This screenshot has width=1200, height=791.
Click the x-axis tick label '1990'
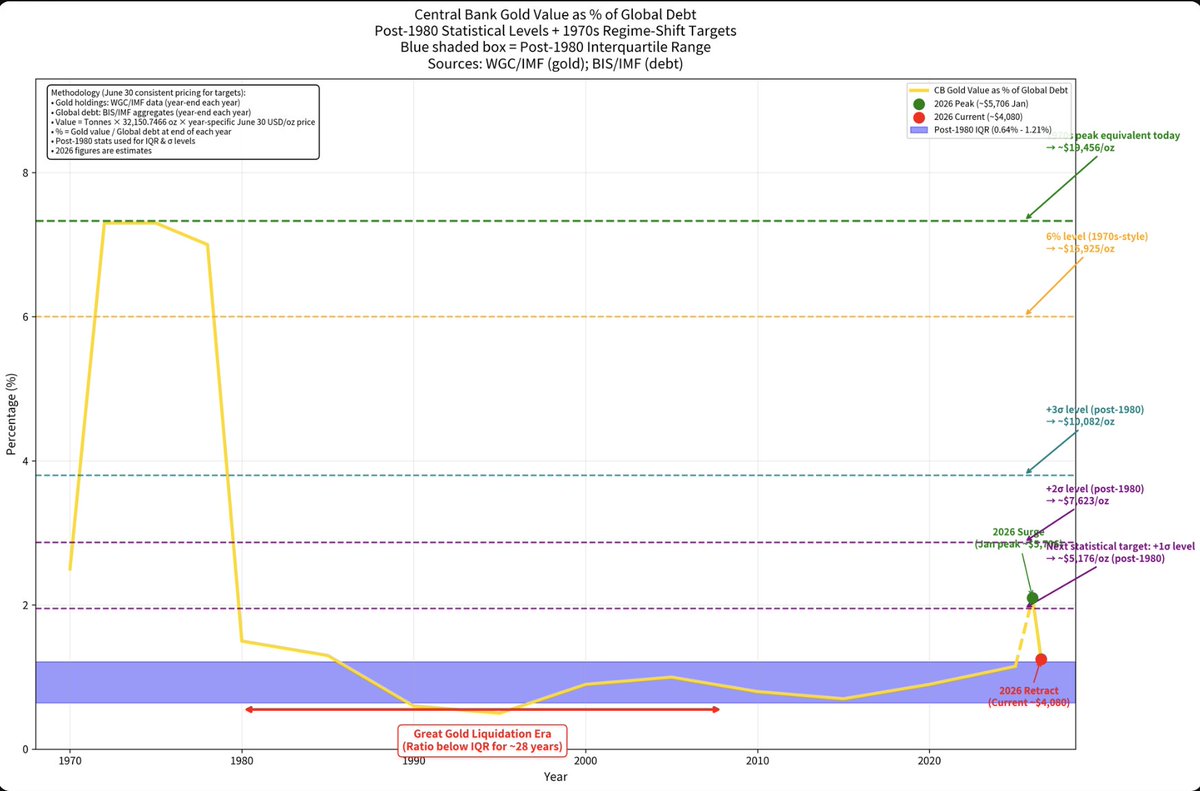click(413, 761)
